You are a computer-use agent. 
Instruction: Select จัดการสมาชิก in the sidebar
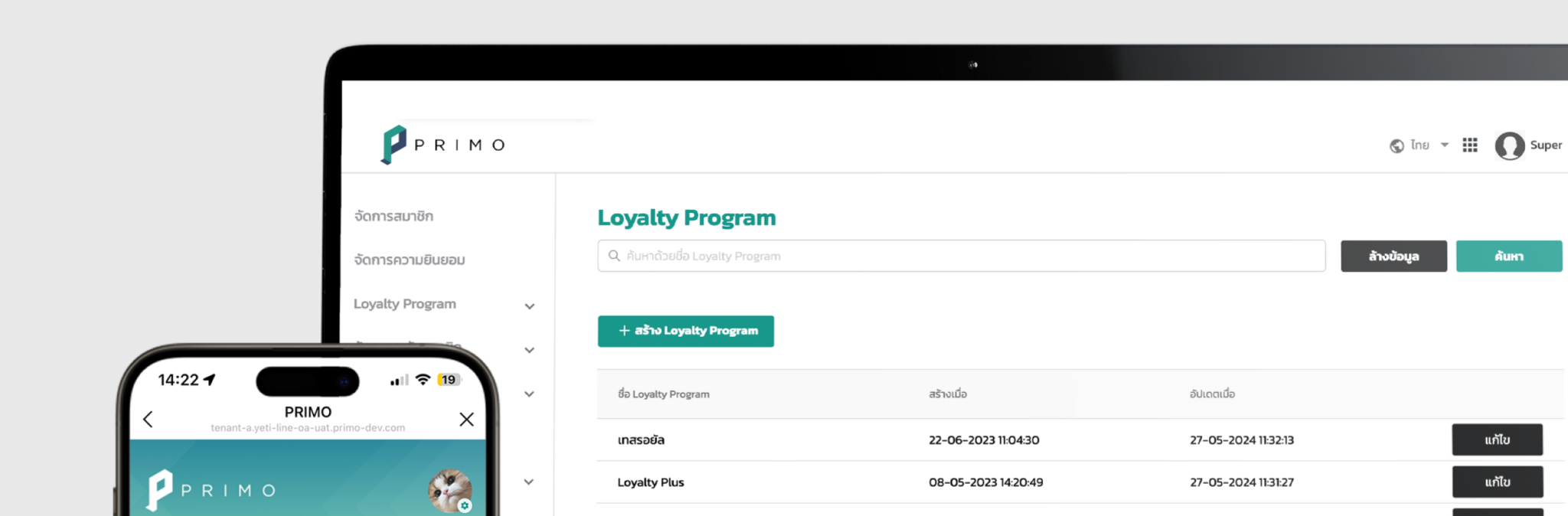[394, 216]
